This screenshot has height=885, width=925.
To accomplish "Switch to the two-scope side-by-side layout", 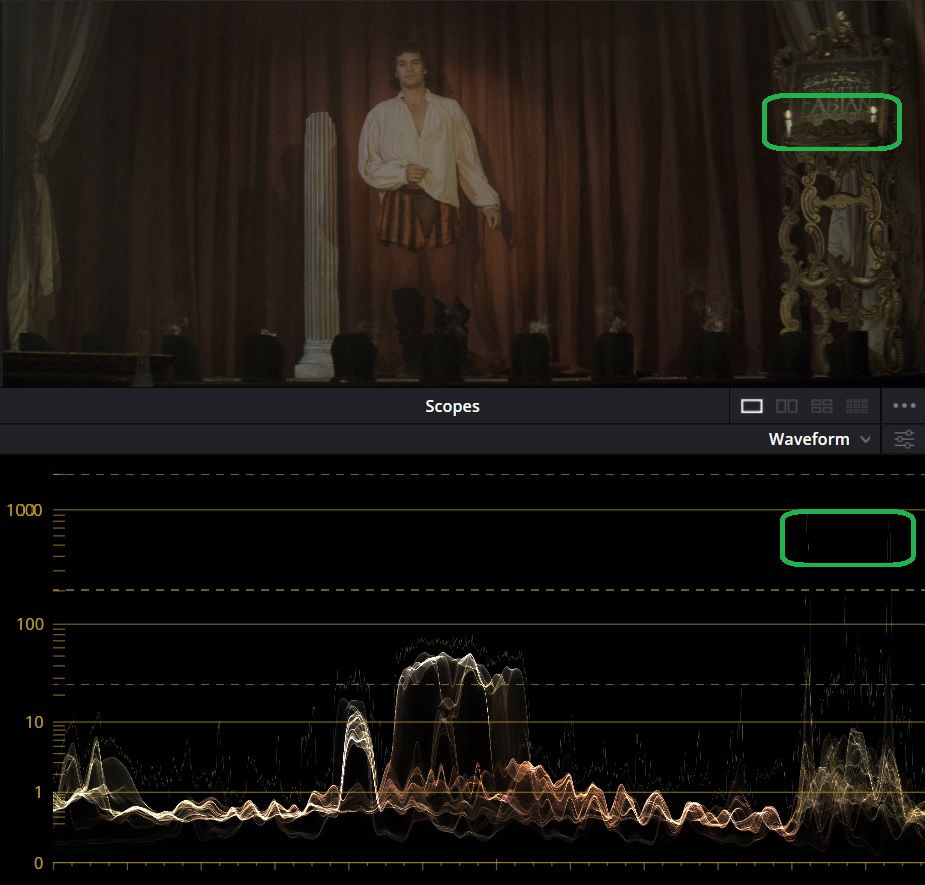I will click(x=786, y=406).
